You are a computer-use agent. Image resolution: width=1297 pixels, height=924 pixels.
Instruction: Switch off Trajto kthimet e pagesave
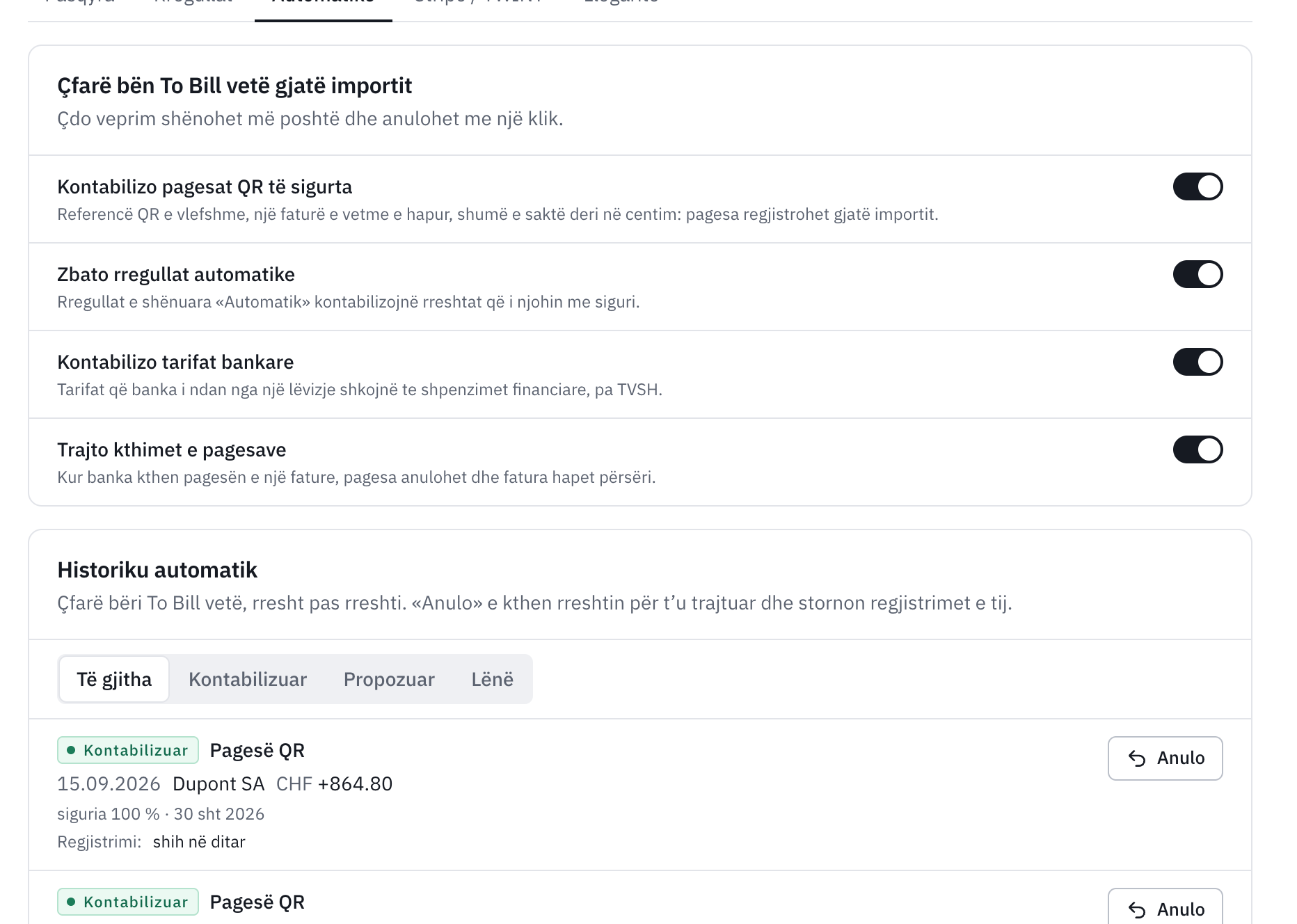pos(1197,449)
